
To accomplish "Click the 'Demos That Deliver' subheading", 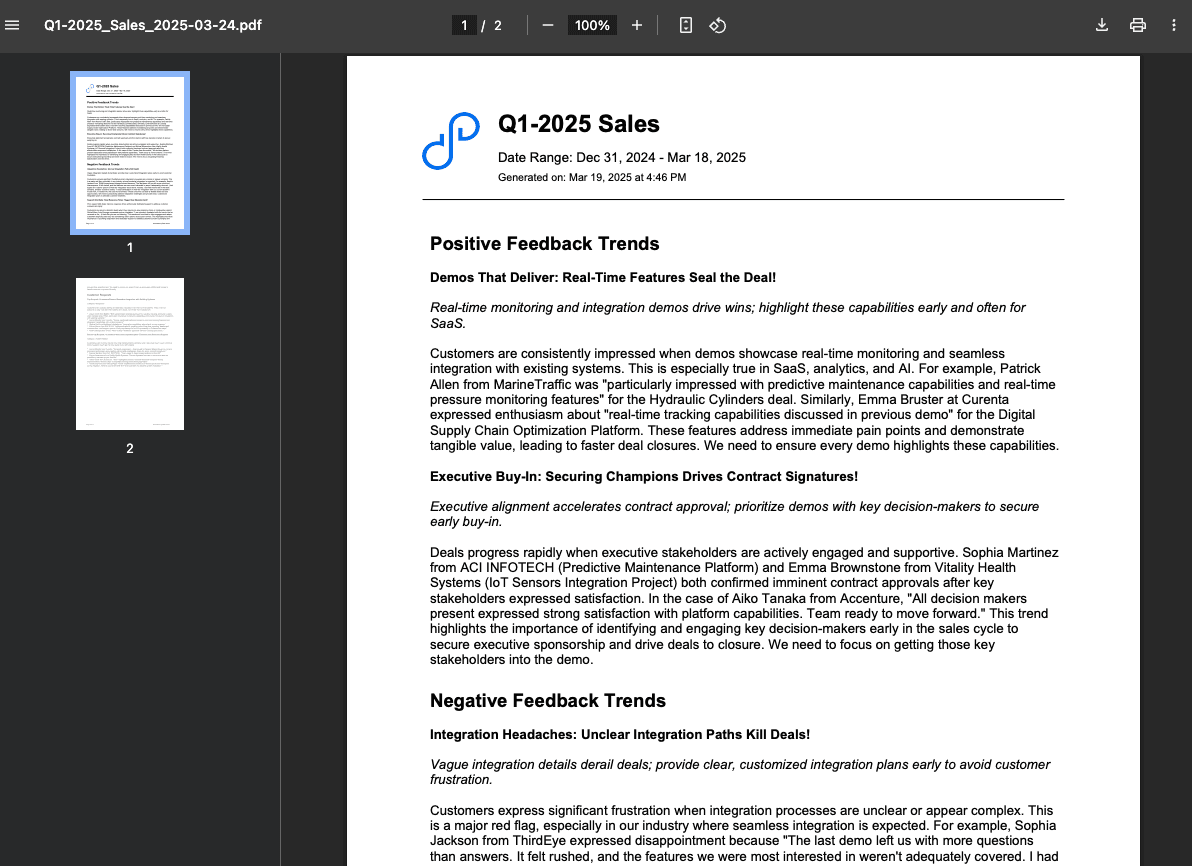I will click(603, 278).
